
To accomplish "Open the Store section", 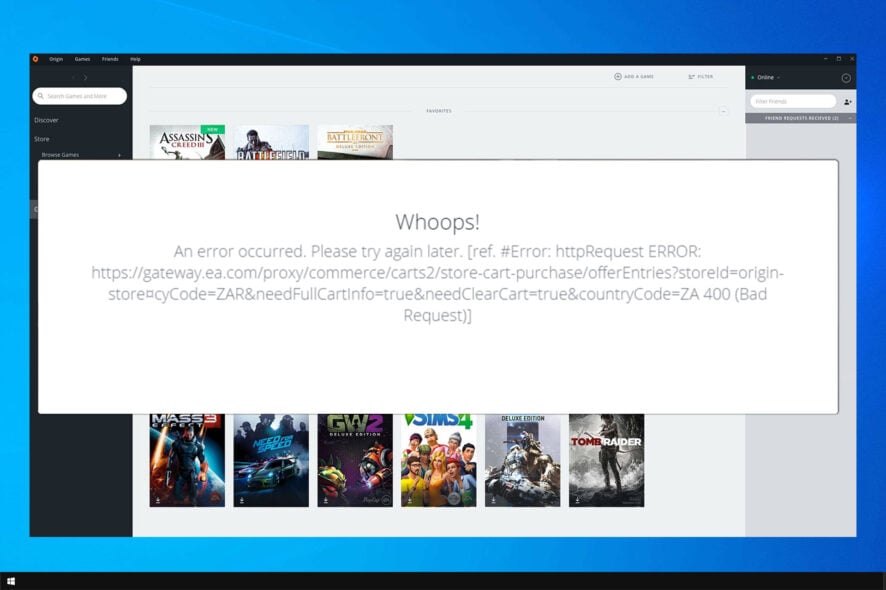I will pyautogui.click(x=42, y=139).
